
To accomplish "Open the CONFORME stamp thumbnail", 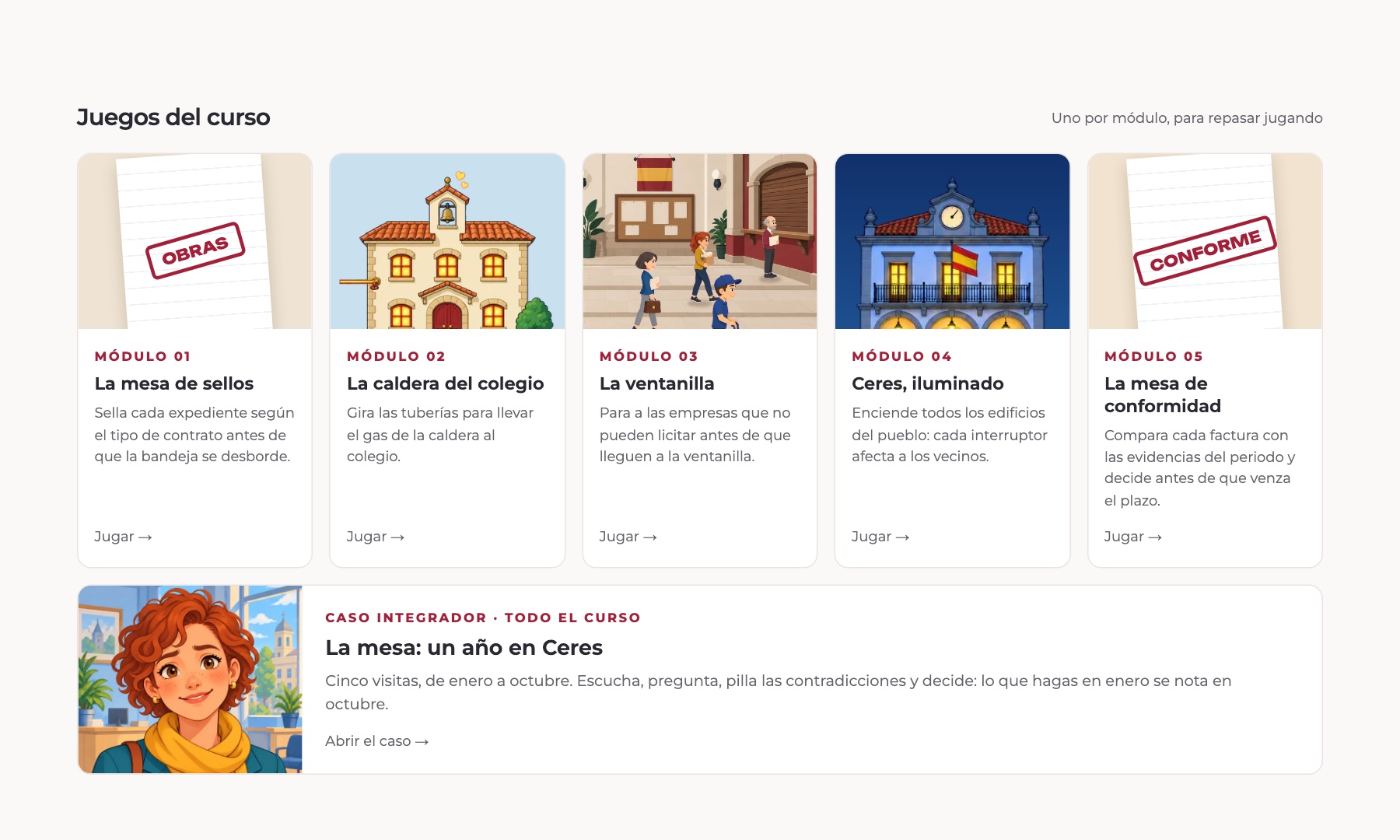I will [1205, 241].
